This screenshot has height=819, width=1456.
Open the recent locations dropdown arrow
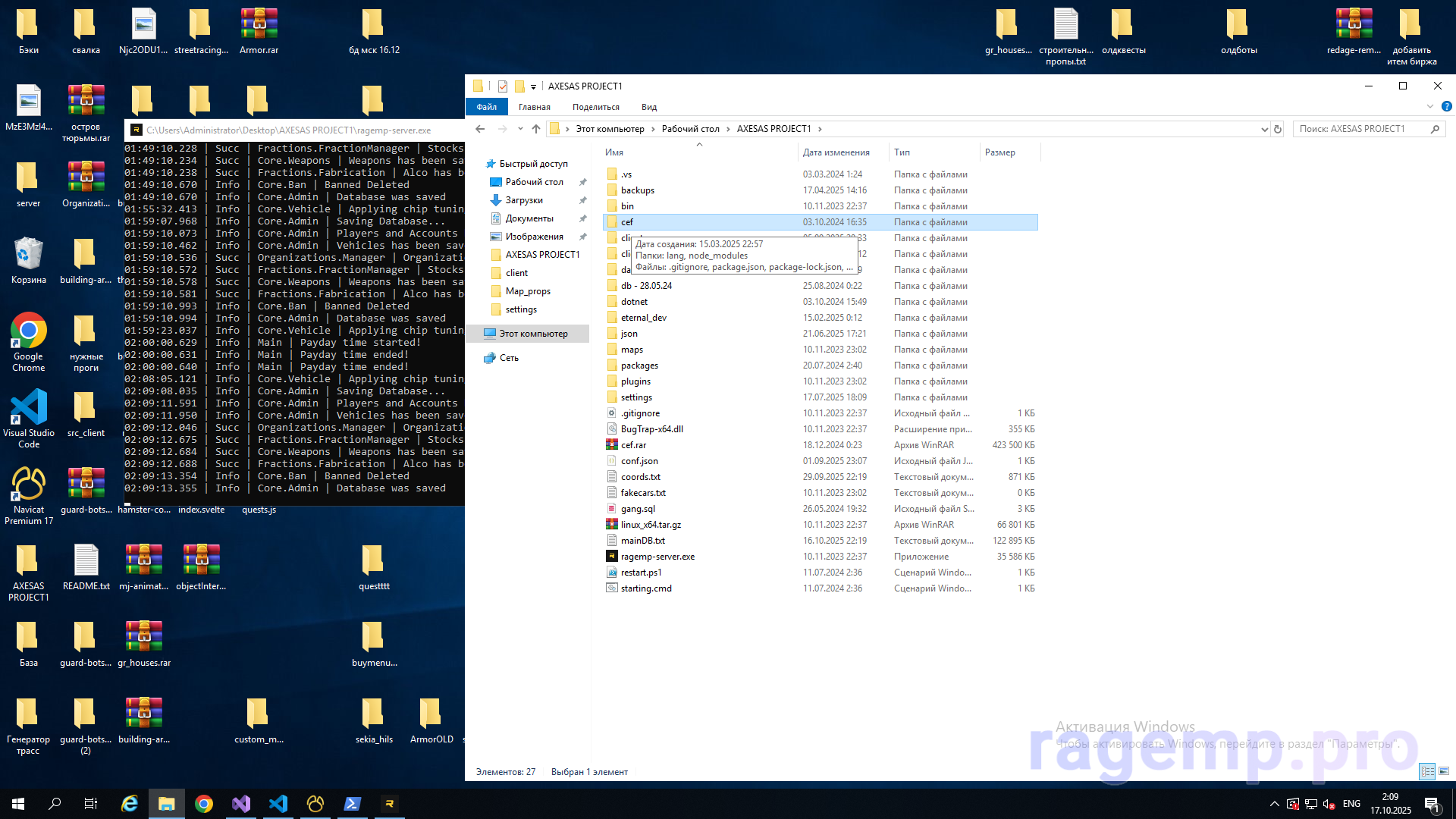(x=520, y=129)
